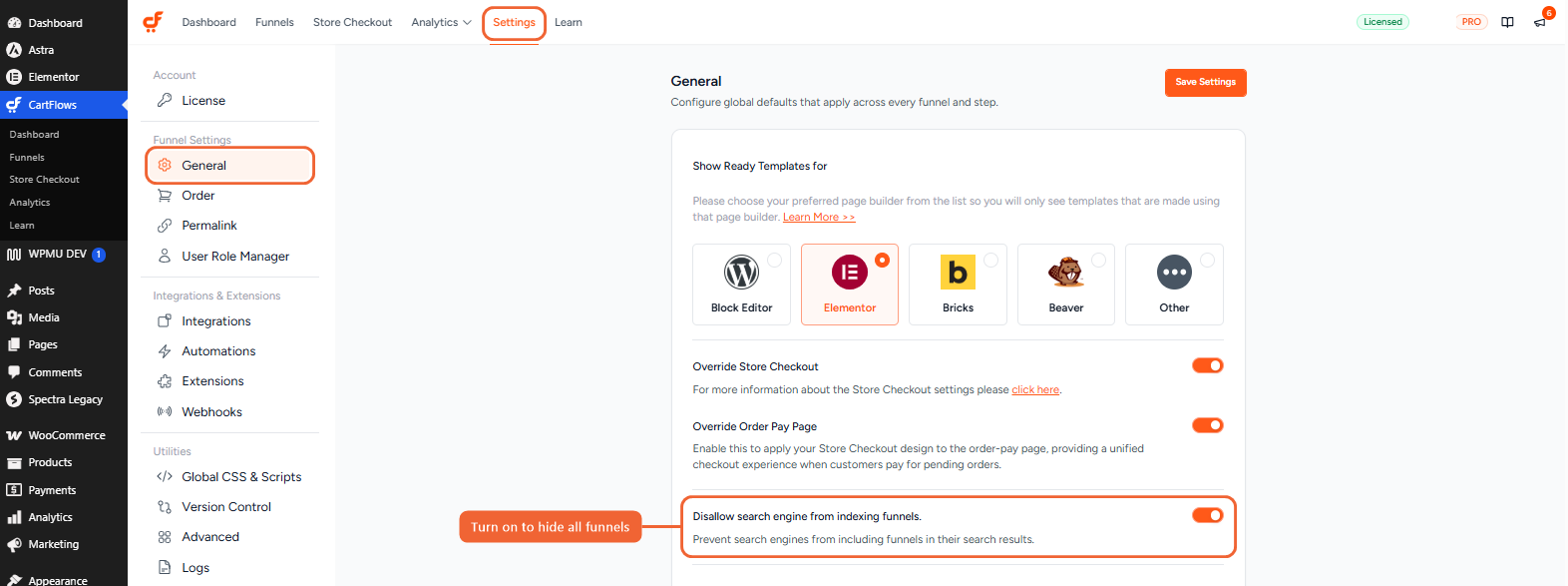Click the Version Control icon
The height and width of the screenshot is (586, 1568).
tap(165, 507)
